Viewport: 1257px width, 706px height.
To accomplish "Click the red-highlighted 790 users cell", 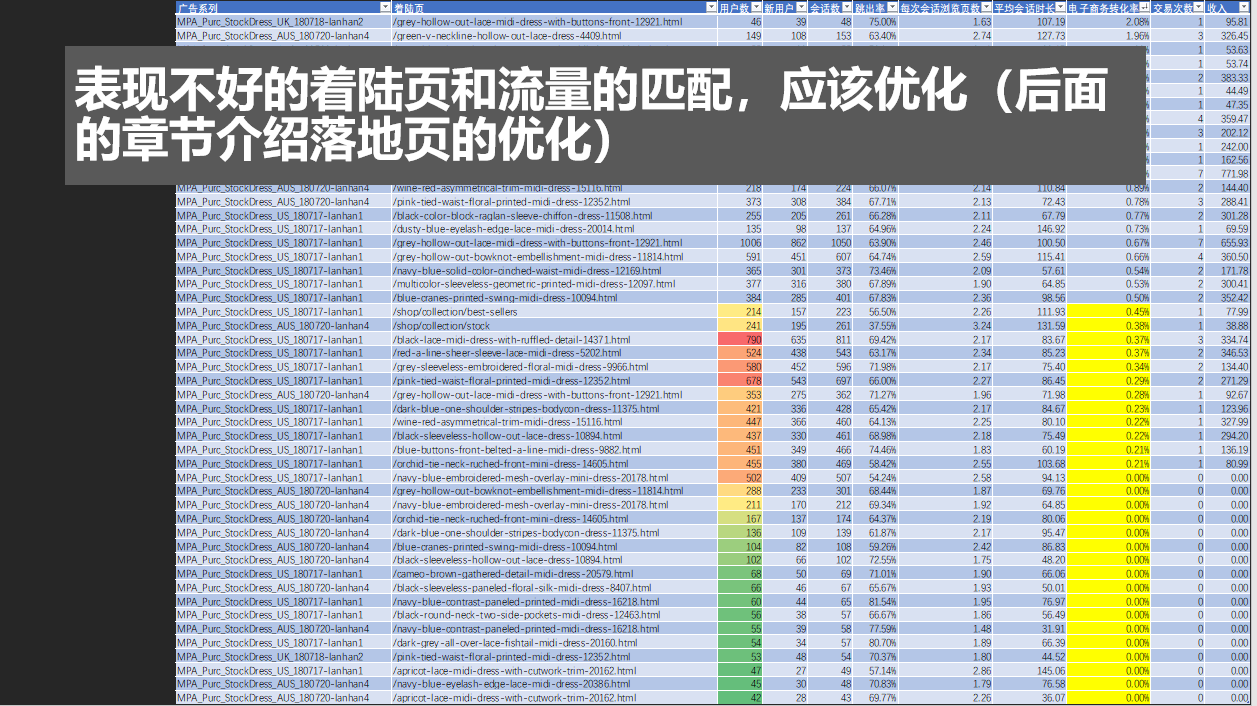I will [740, 340].
